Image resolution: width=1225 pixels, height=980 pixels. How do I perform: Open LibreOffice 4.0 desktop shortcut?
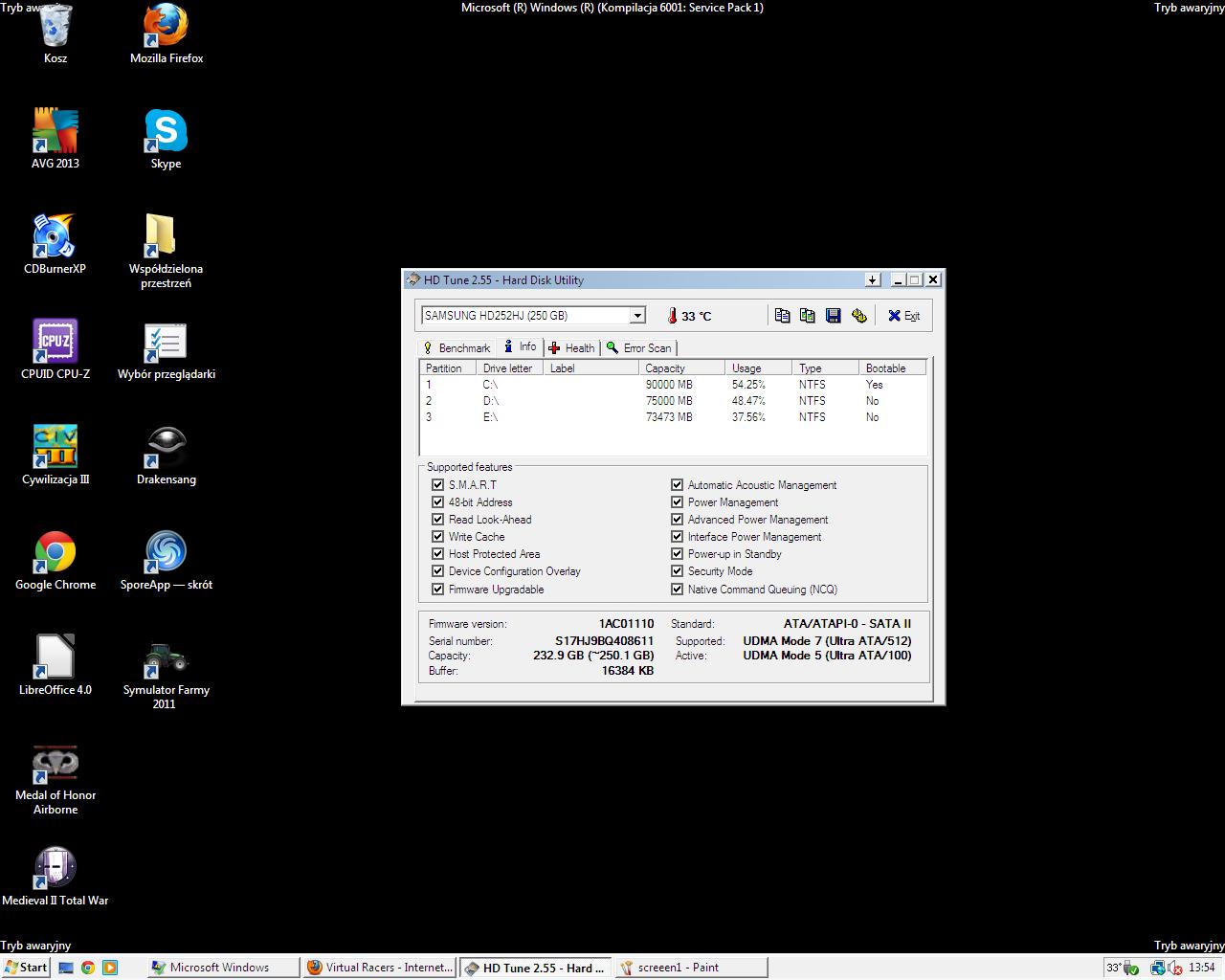tap(56, 666)
